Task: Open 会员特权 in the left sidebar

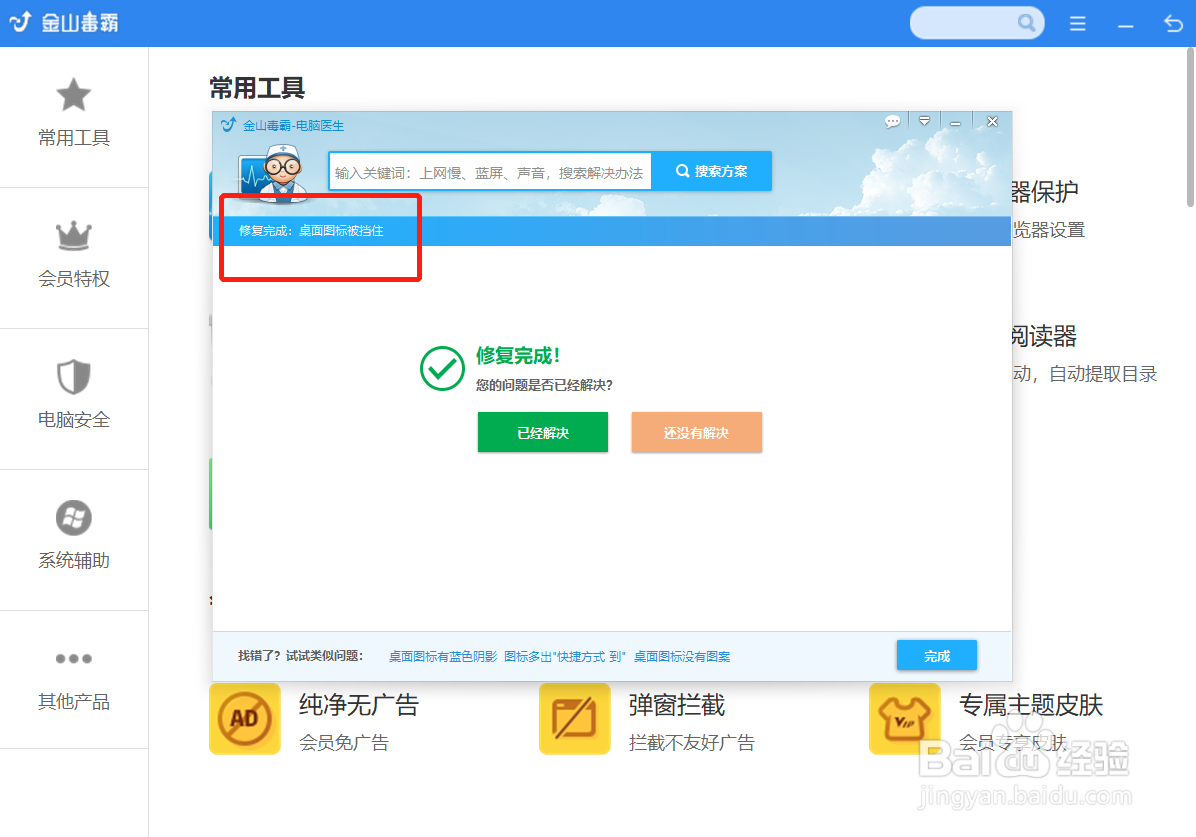Action: (74, 258)
